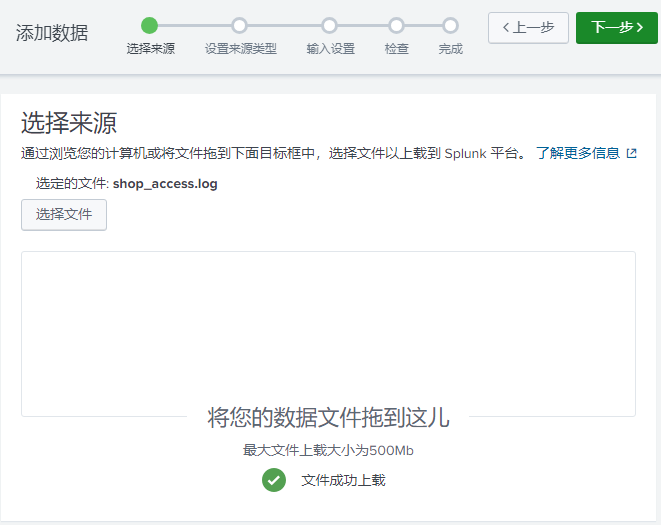Click the 检查 step circle in the wizard
Image resolution: width=661 pixels, height=525 pixels.
coord(396,25)
